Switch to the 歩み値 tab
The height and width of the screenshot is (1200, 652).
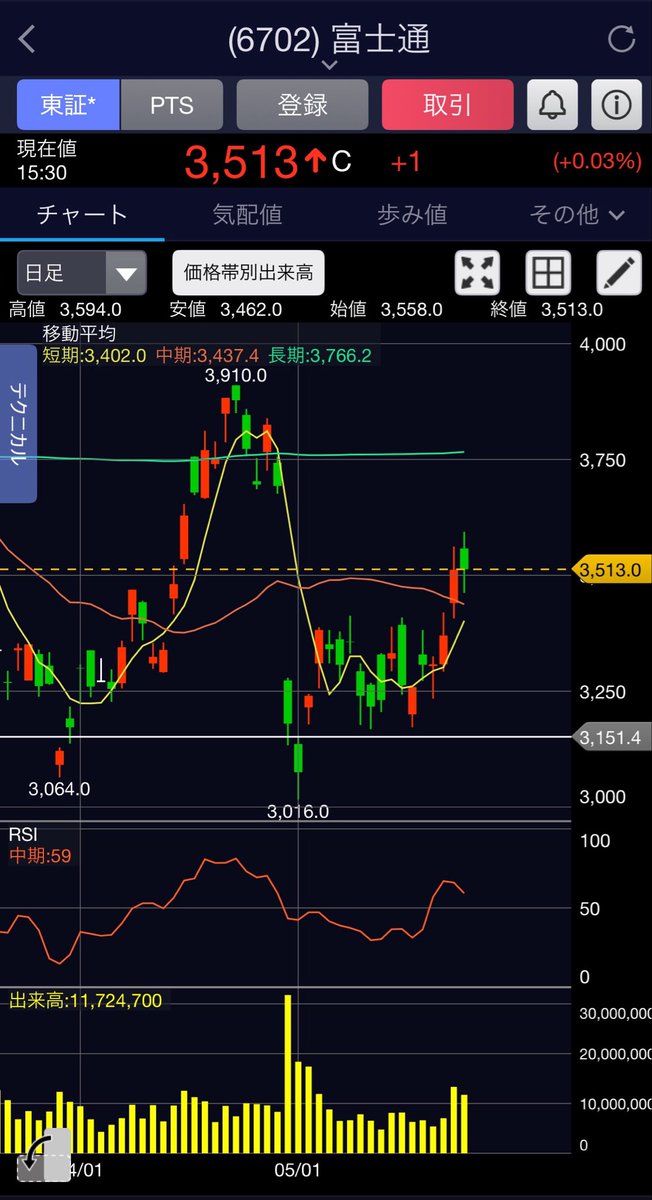coord(412,214)
